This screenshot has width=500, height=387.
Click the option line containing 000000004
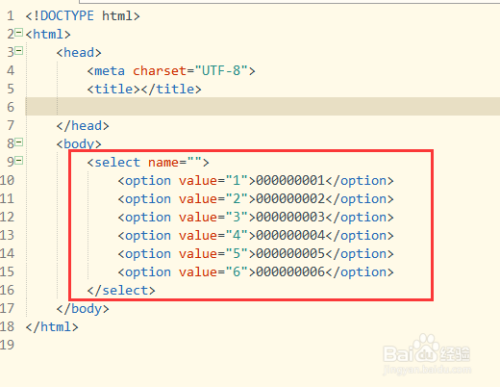[256, 236]
